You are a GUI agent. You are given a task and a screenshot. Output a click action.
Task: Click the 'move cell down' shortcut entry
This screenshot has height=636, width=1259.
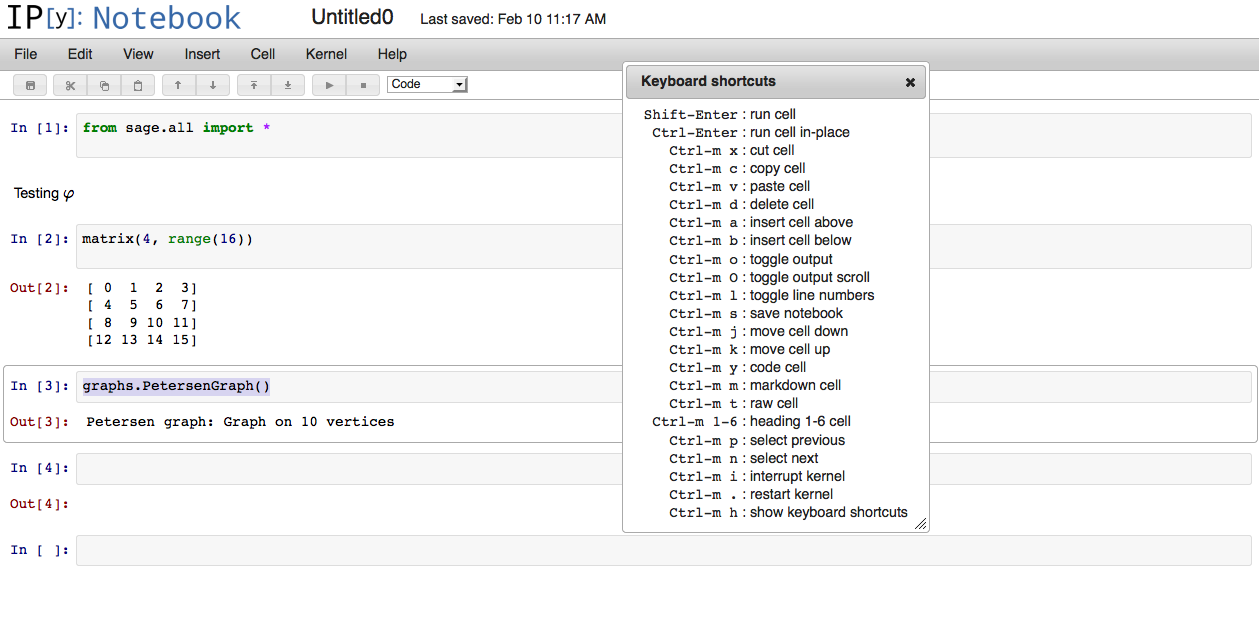pos(759,331)
